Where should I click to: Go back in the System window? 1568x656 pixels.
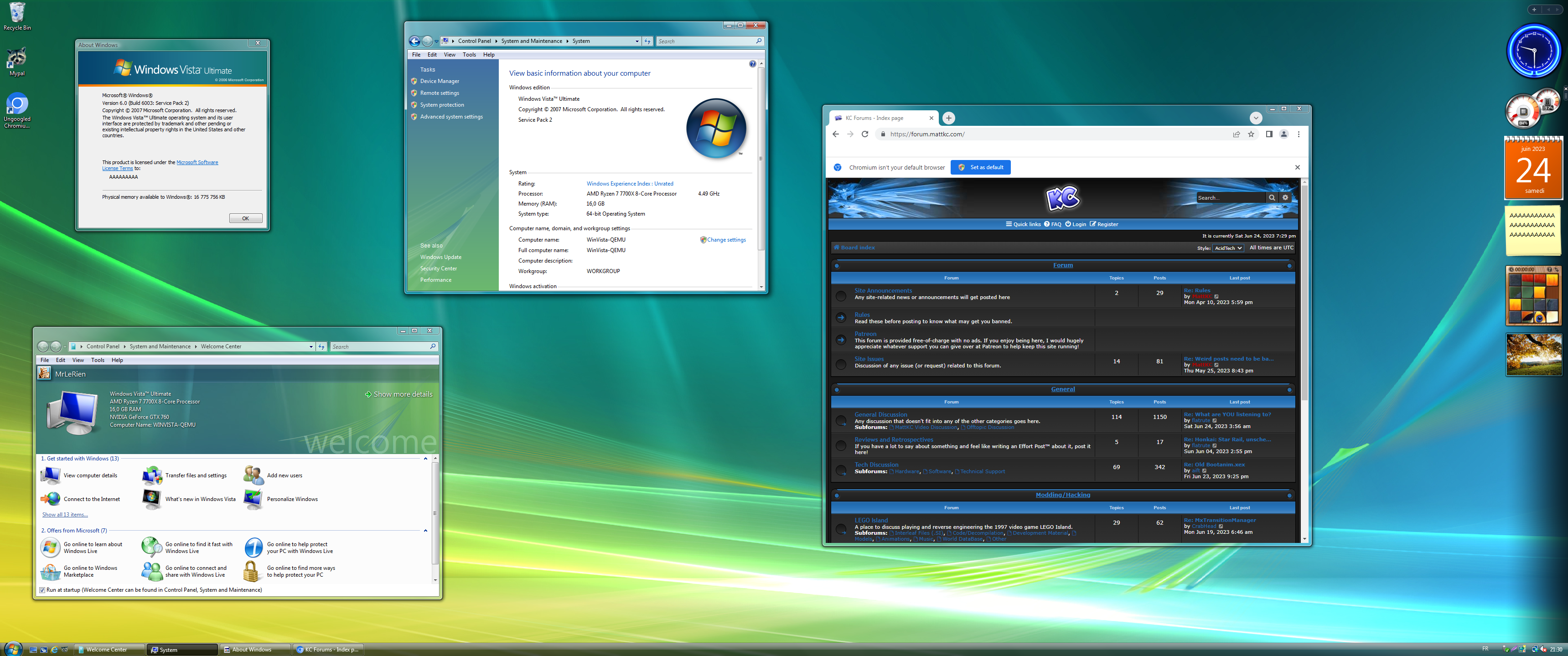(x=414, y=41)
